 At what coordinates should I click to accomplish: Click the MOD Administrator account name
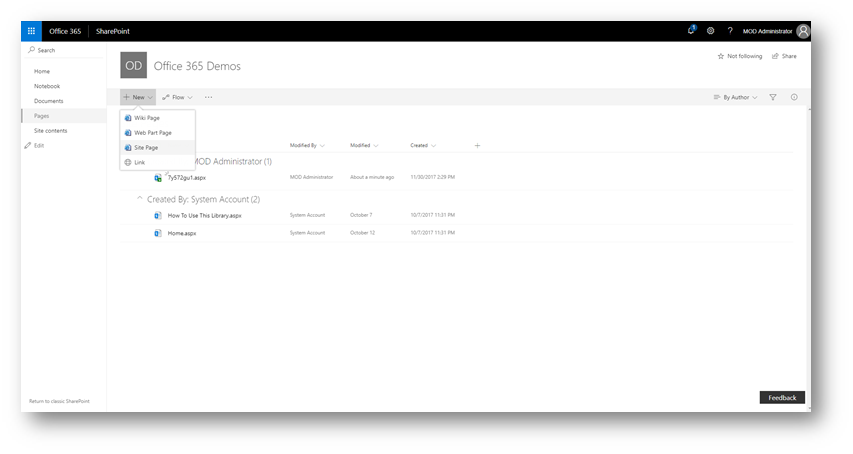768,31
